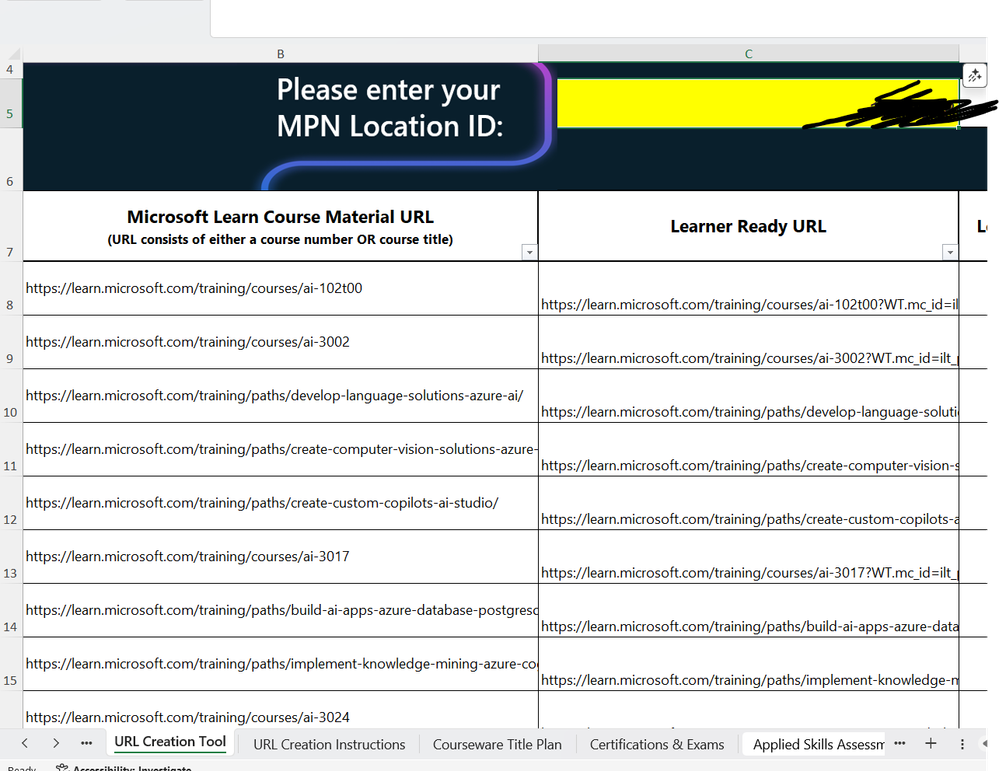Show more sheets after Applied Skills tab
Screen dimensions: 999x771
900,743
